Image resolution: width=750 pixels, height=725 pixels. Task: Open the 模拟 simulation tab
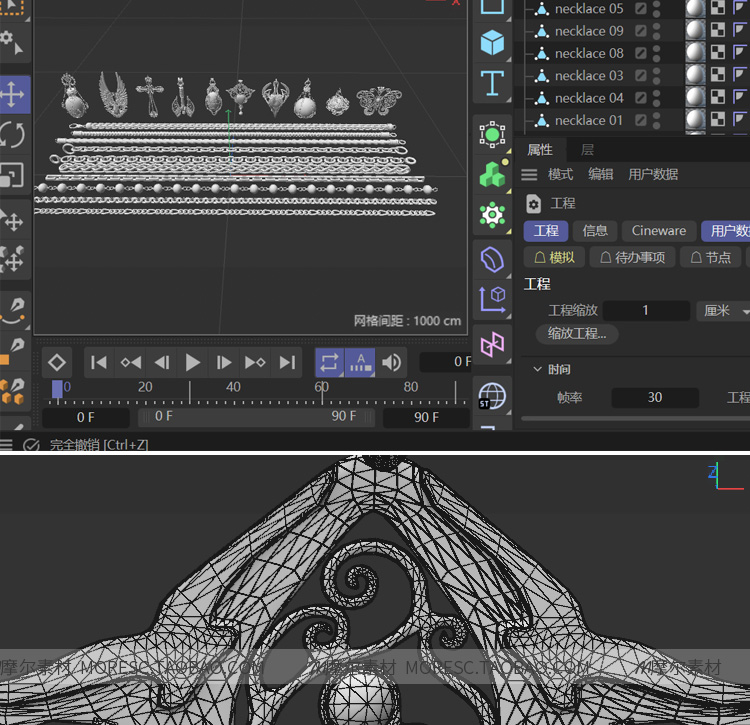554,257
